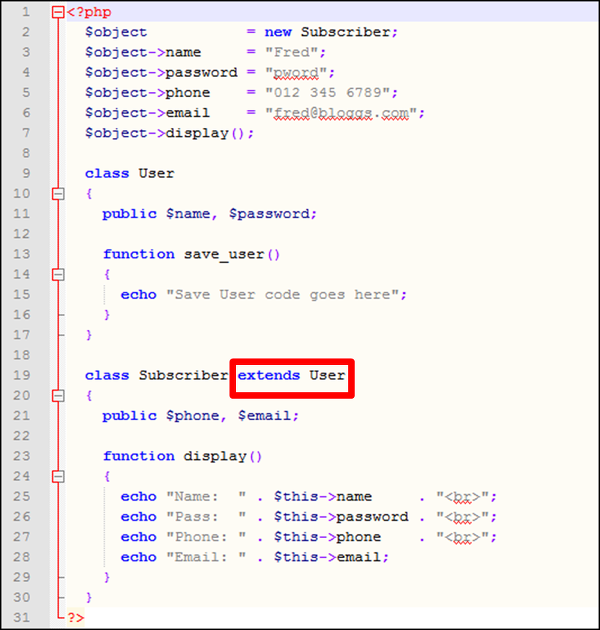Collapse the fold marker beside the <?php tag
Screen dimensions: 600x630
click(58, 12)
